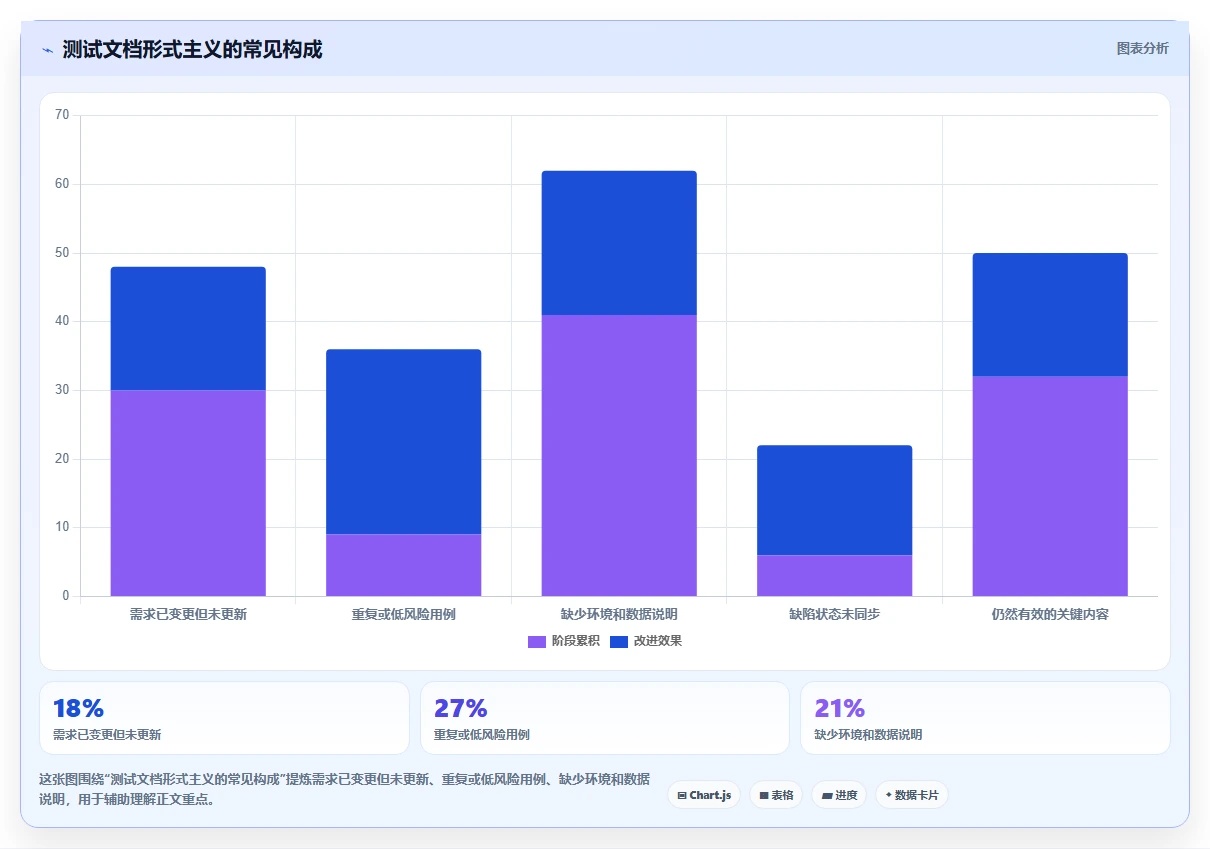The image size is (1210, 849).
Task: Click the 18% stat value
Action: pos(78,709)
